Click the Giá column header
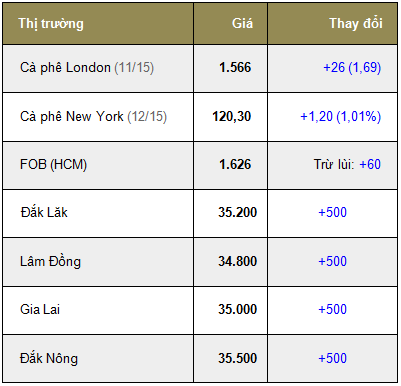Image resolution: width=401 pixels, height=386 pixels. click(x=242, y=23)
